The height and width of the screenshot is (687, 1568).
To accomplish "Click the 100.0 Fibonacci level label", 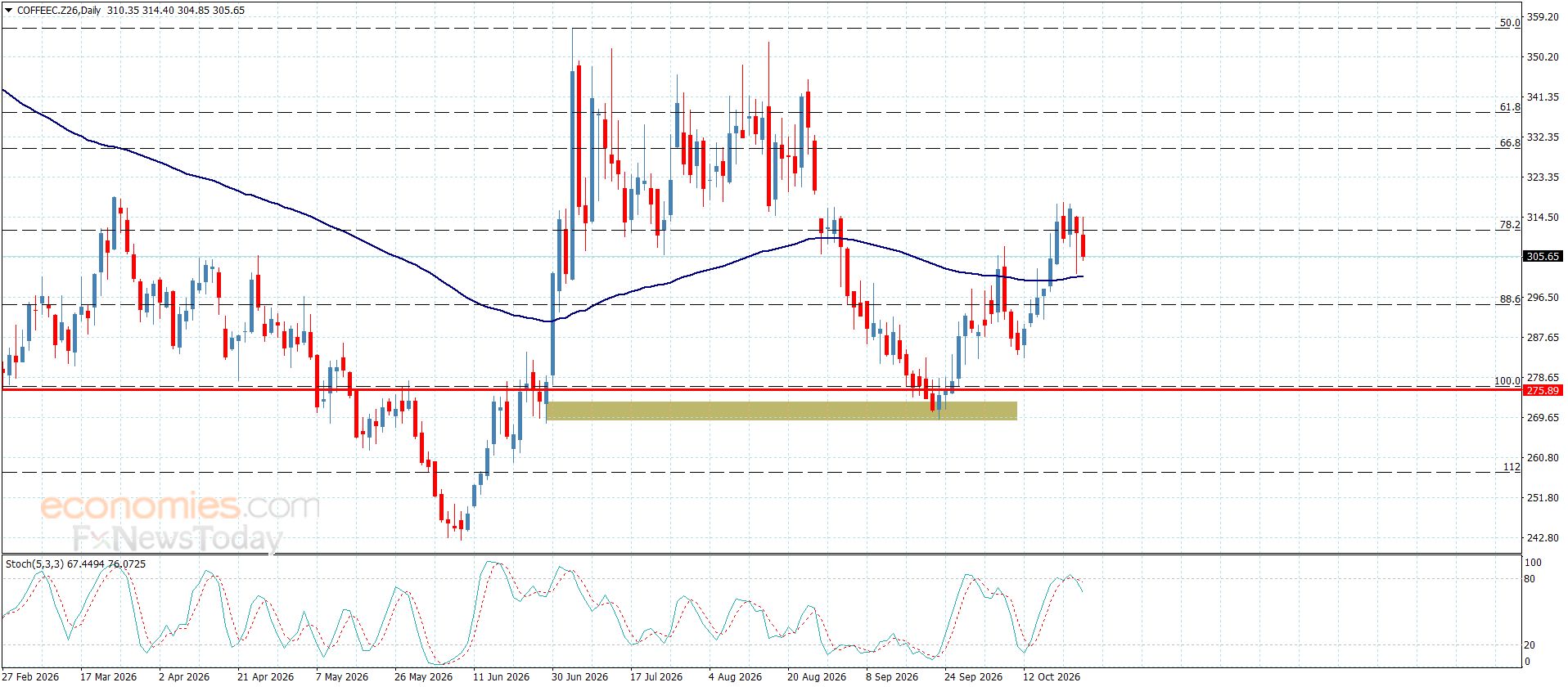I will (1507, 381).
